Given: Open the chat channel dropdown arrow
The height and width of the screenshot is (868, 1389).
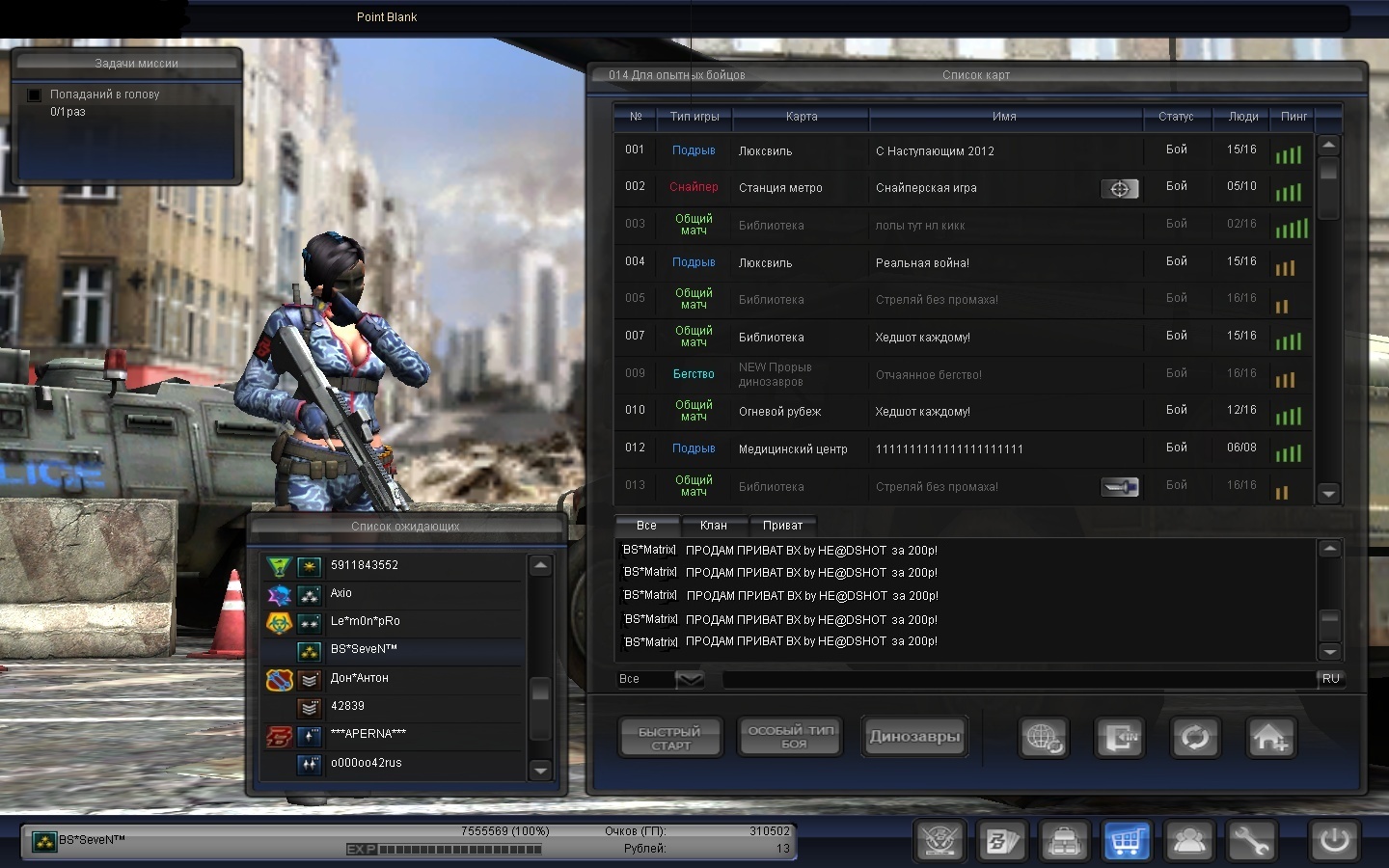Looking at the screenshot, I should [x=690, y=679].
